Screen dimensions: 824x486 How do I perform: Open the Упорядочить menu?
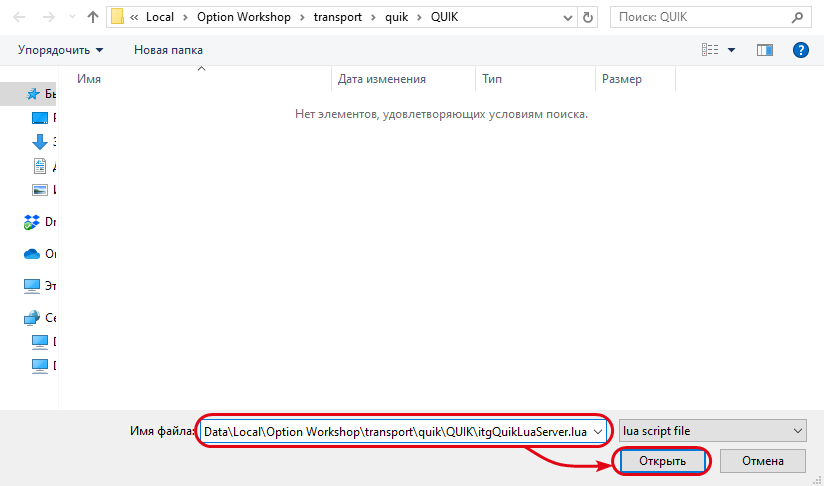pyautogui.click(x=61, y=49)
